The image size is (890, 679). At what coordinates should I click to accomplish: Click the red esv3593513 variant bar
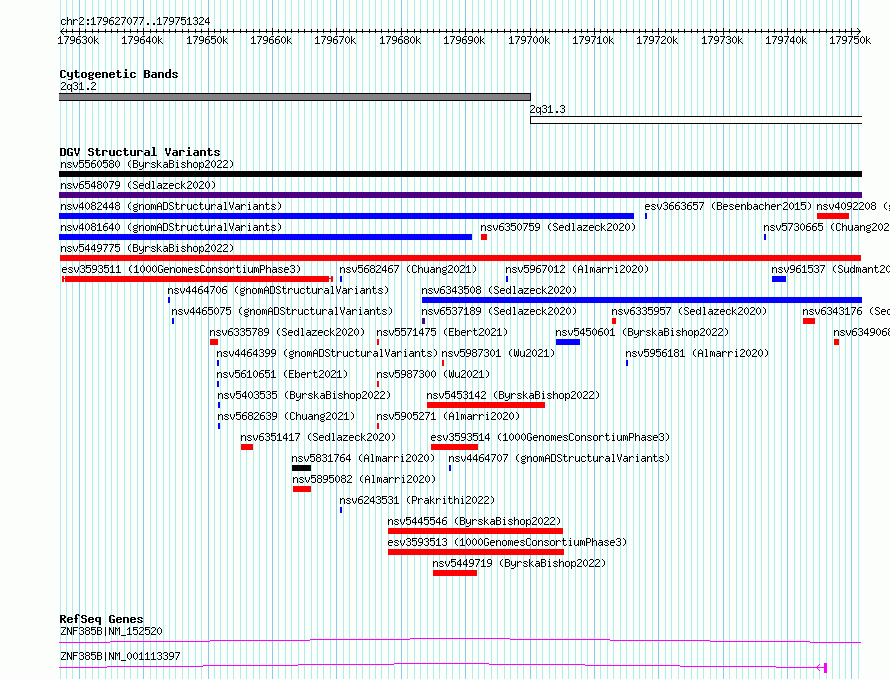pyautogui.click(x=476, y=552)
